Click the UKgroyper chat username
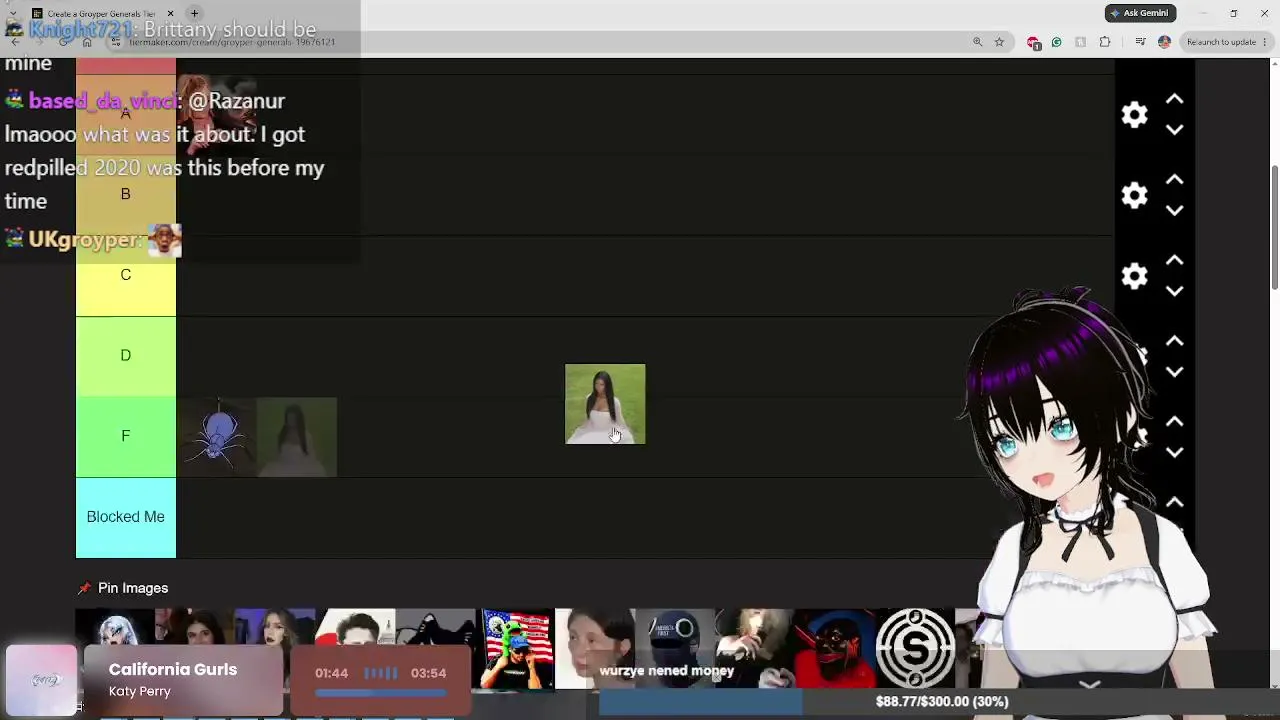The image size is (1280, 720). pyautogui.click(x=85, y=240)
